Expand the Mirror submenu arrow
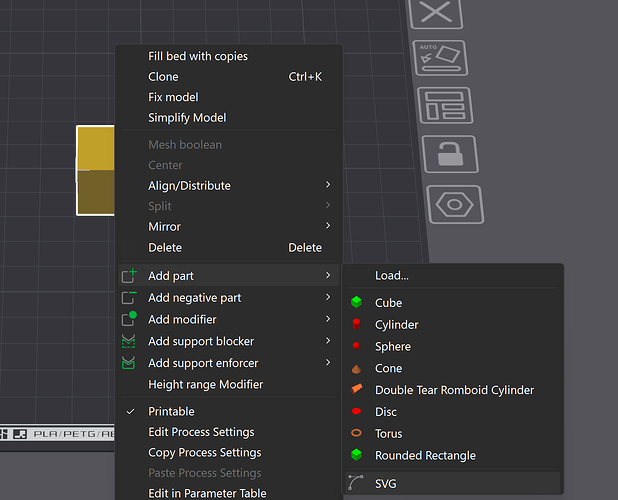618x500 pixels. 328,225
